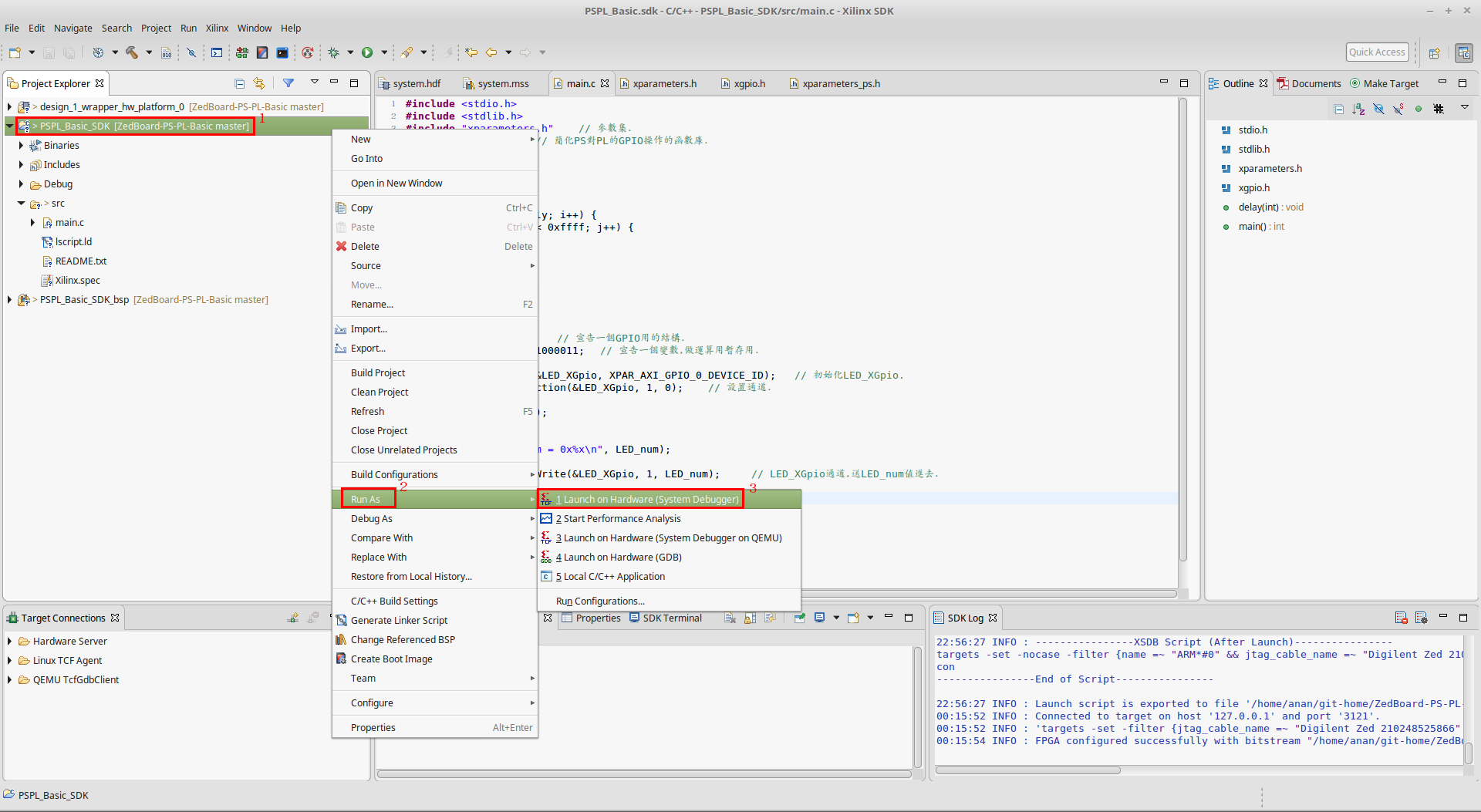The width and height of the screenshot is (1481, 812).
Task: Click the binary 010 toolbar icon
Action: click(x=166, y=52)
